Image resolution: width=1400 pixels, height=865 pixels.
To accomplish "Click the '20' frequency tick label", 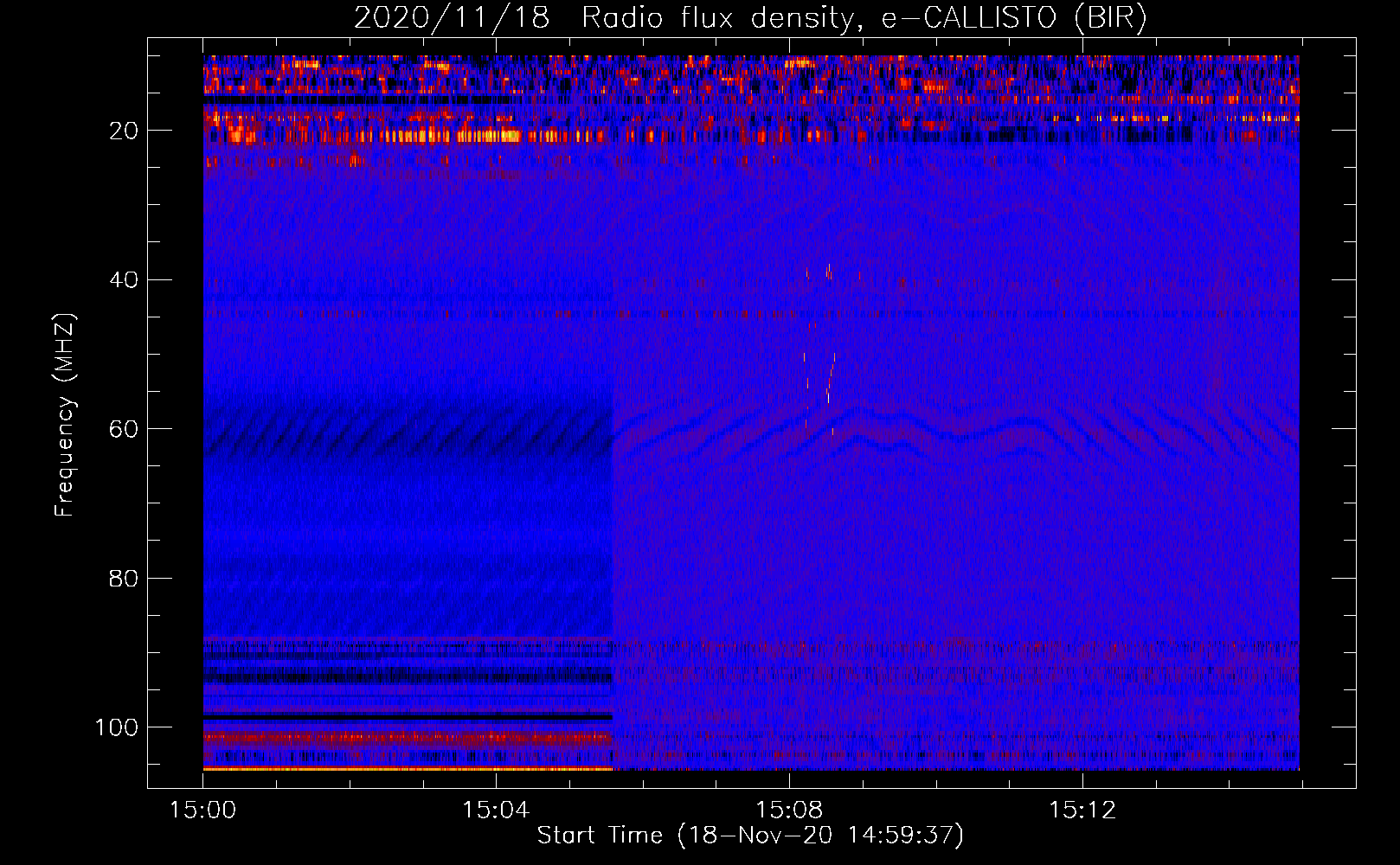I will coord(124,131).
